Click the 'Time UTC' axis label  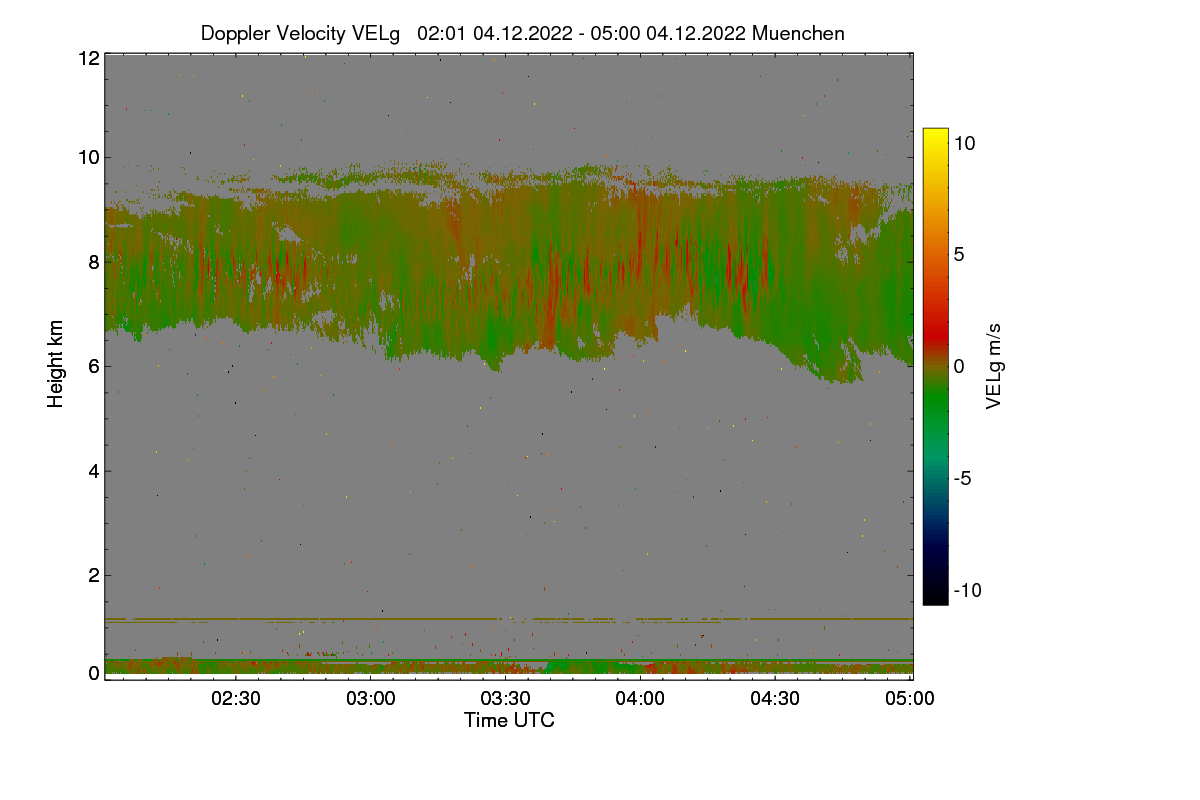pos(509,720)
